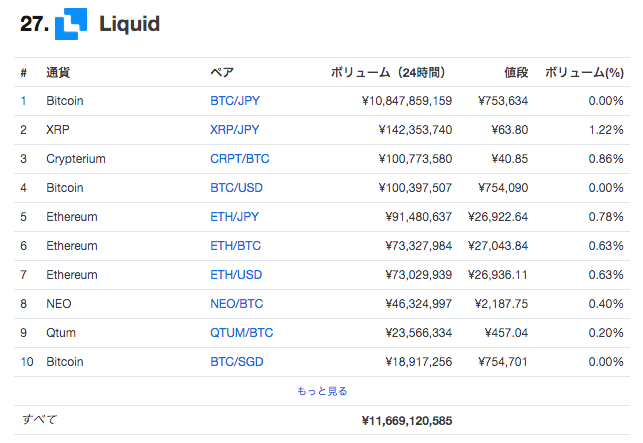The width and height of the screenshot is (643, 443).
Task: Select Bitcoin name in row 4
Action: [65, 187]
